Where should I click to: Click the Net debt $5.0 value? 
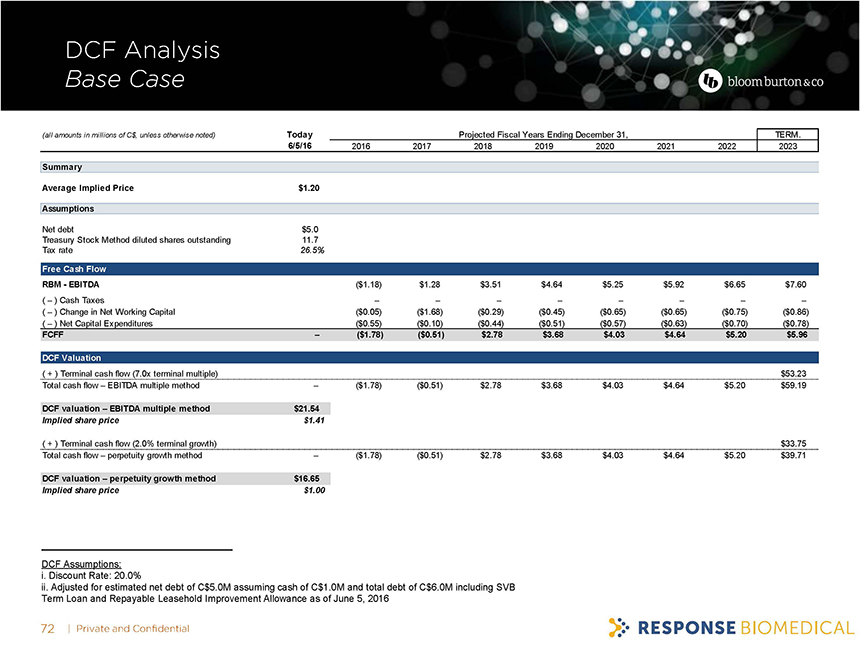[x=310, y=229]
